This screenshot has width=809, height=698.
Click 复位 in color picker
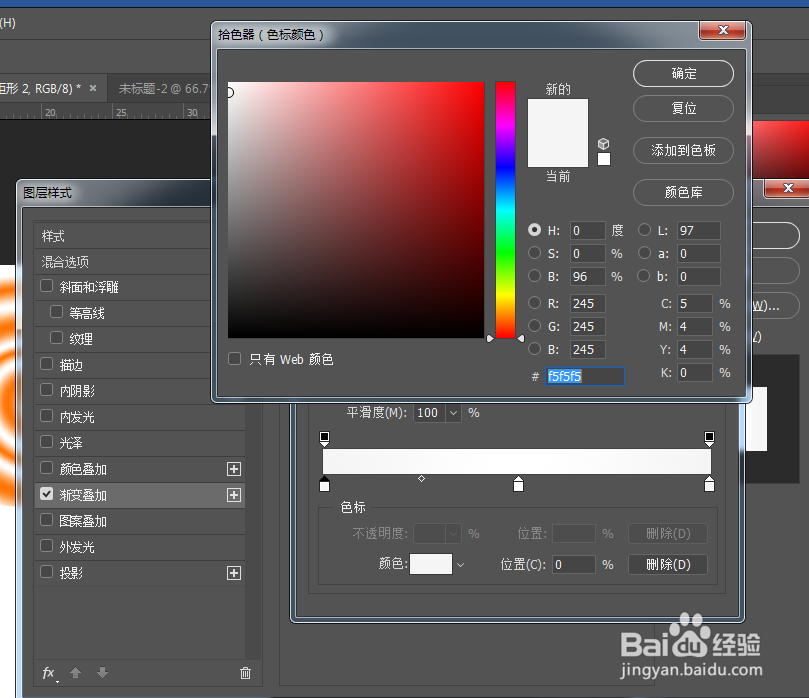(683, 108)
